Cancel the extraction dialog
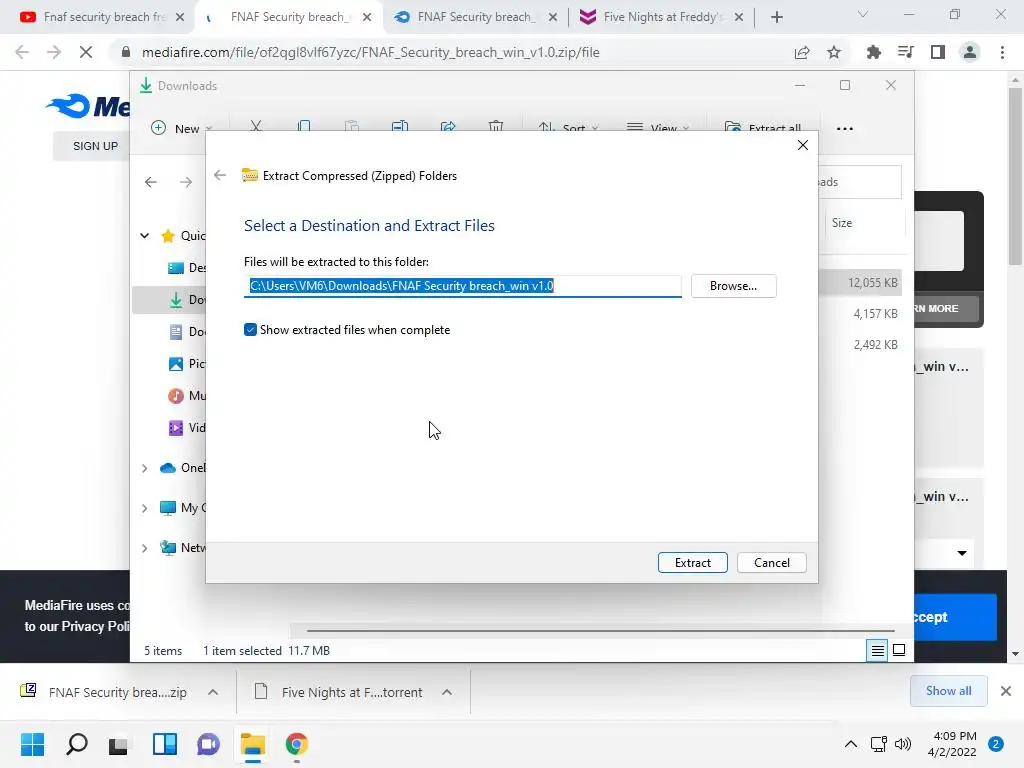 tap(771, 562)
